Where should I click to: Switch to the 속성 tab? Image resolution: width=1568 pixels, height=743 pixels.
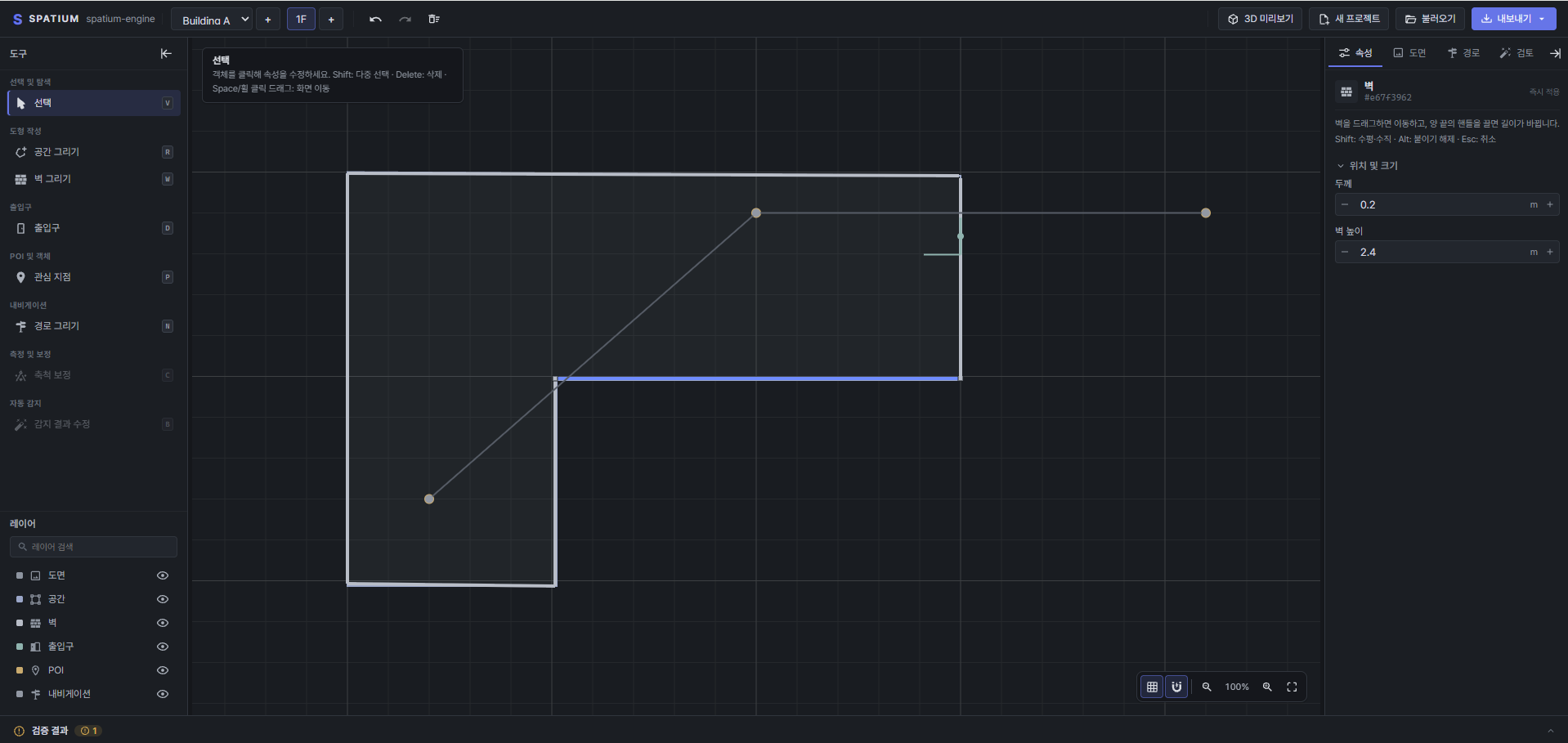coord(1355,53)
